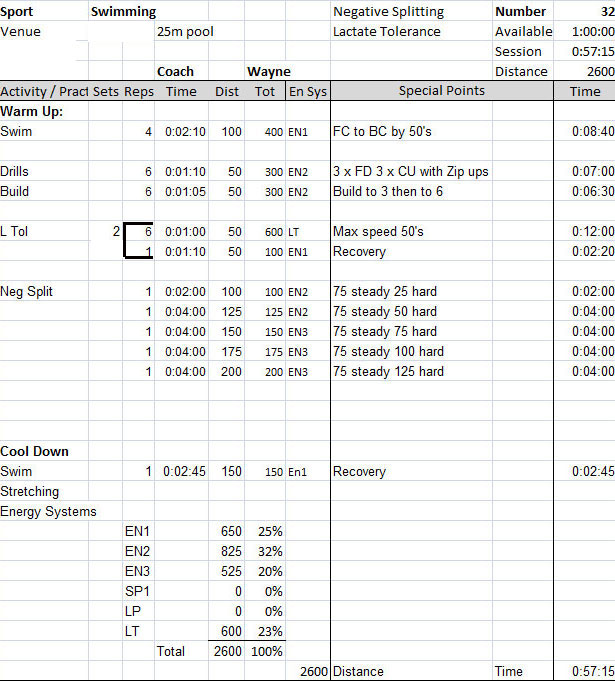This screenshot has width=615, height=681.
Task: Select the 100% total percentage cell
Action: [267, 651]
